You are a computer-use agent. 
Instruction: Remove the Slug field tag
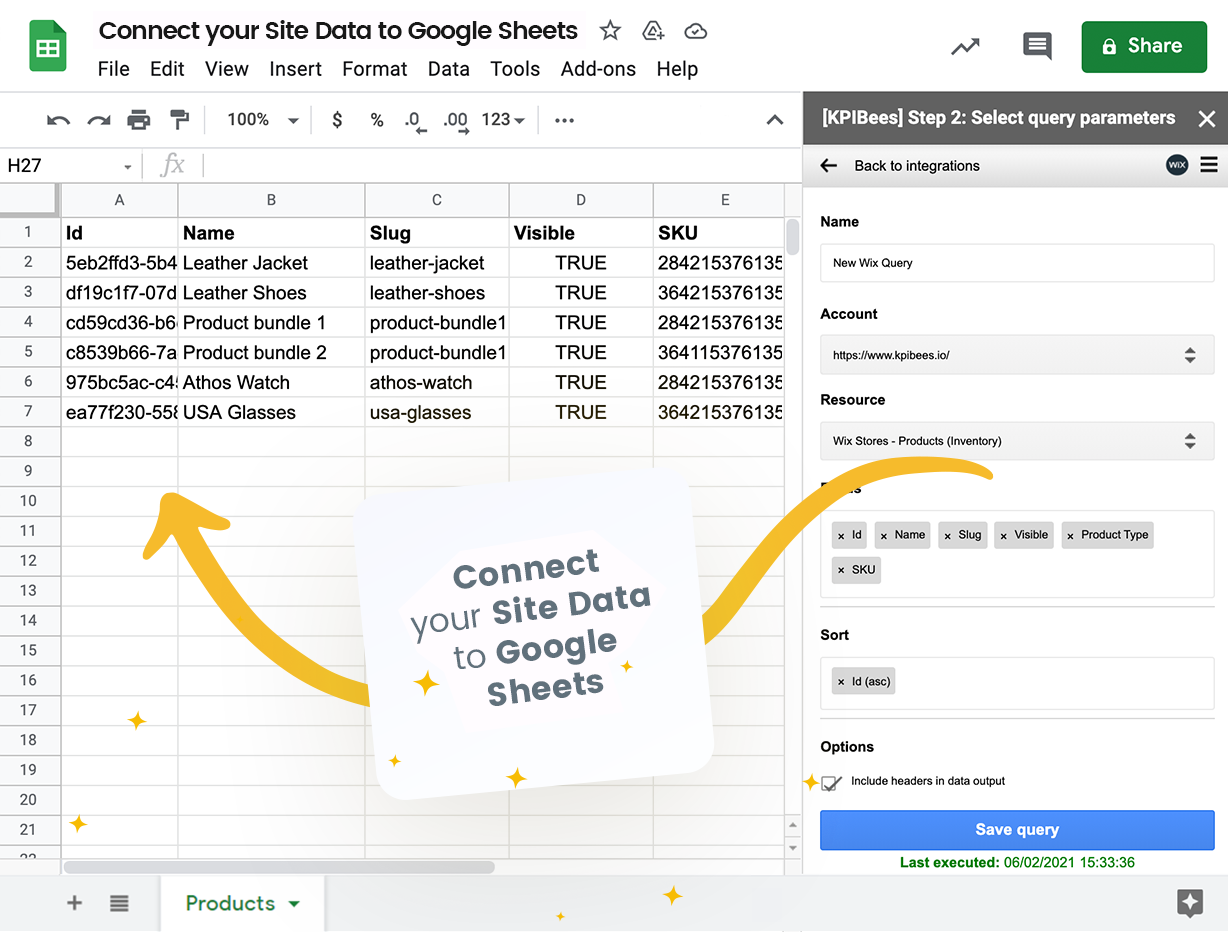(947, 536)
